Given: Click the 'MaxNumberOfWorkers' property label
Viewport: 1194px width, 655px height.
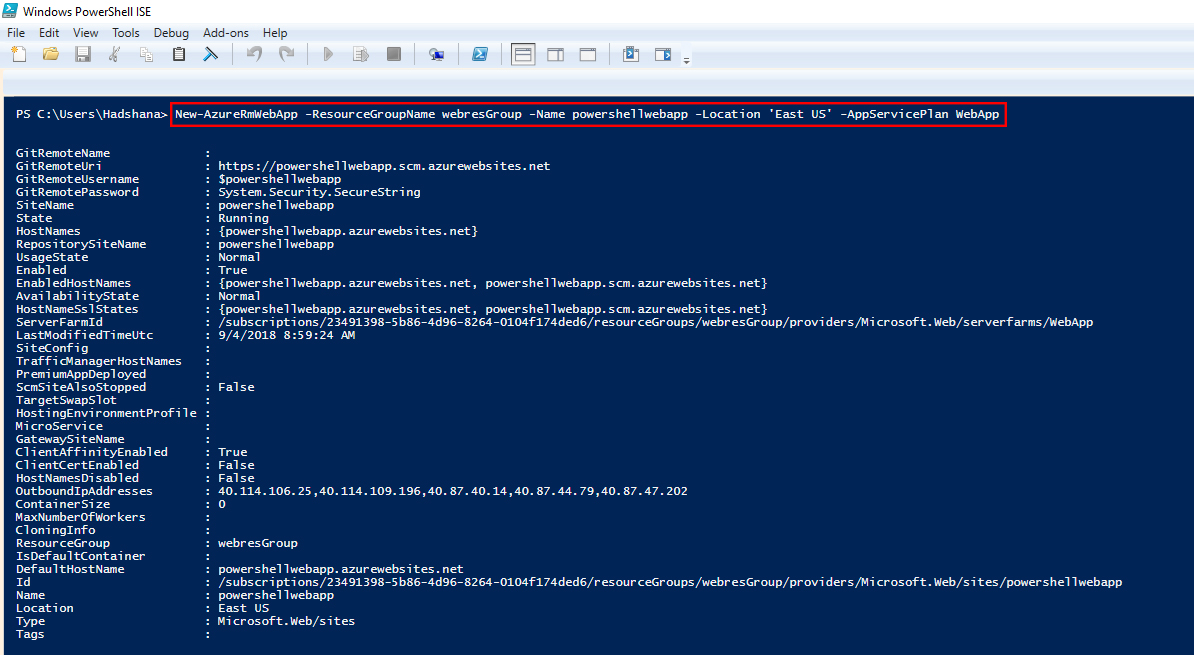Looking at the screenshot, I should [x=80, y=517].
